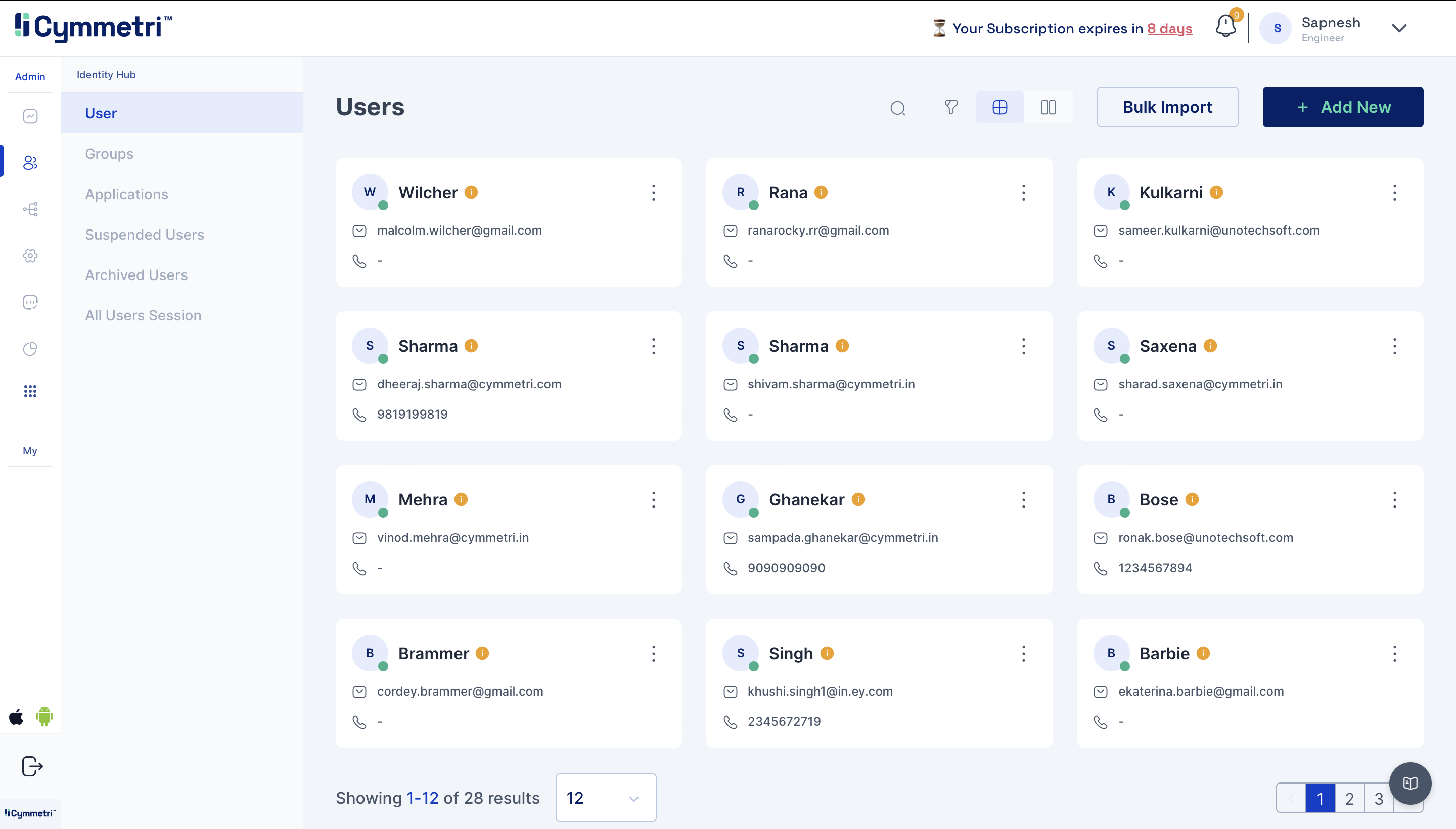
Task: Select Groups in Identity Hub menu
Action: [109, 154]
